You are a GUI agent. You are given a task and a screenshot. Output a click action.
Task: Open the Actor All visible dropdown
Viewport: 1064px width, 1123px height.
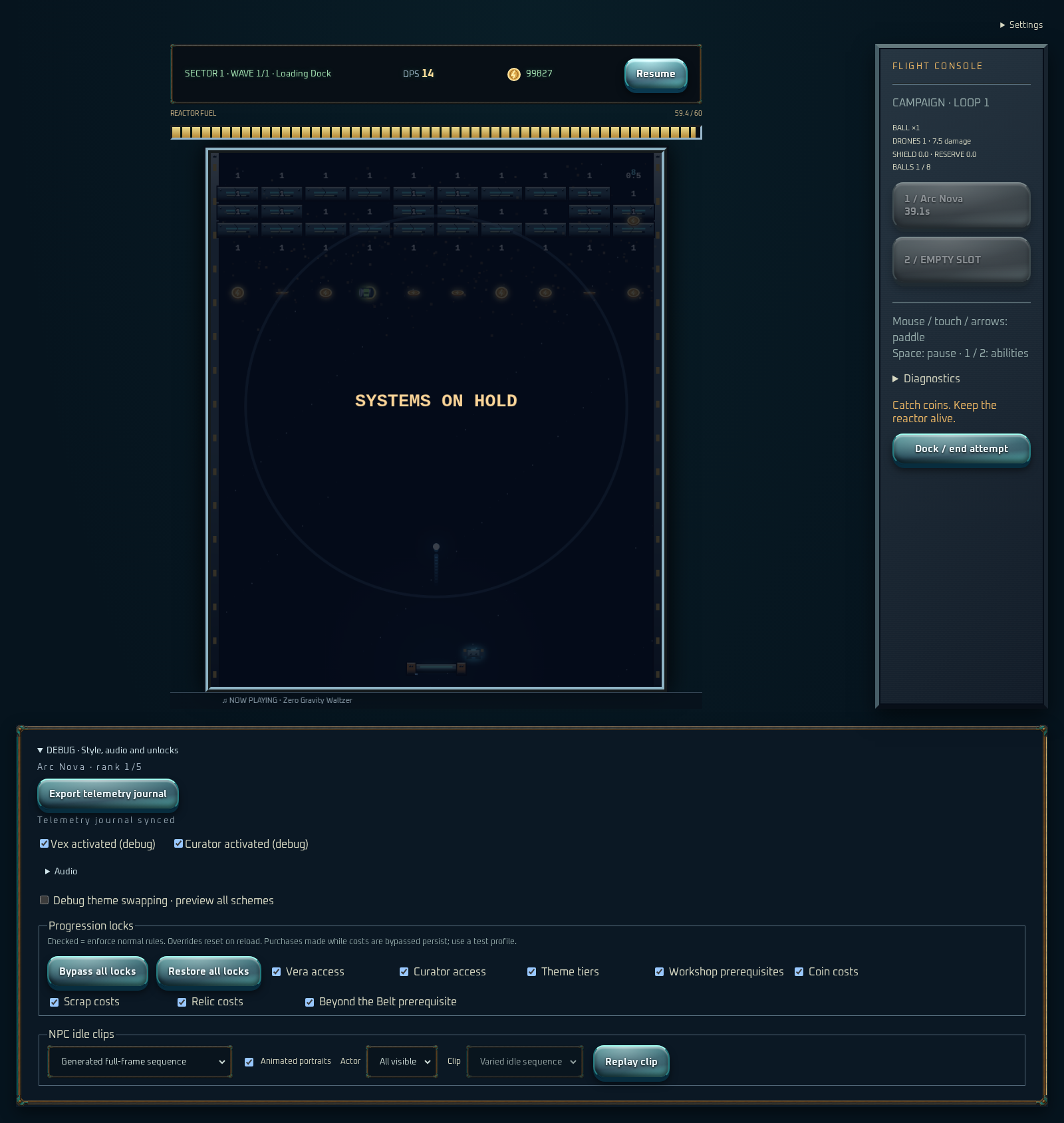click(x=402, y=1062)
